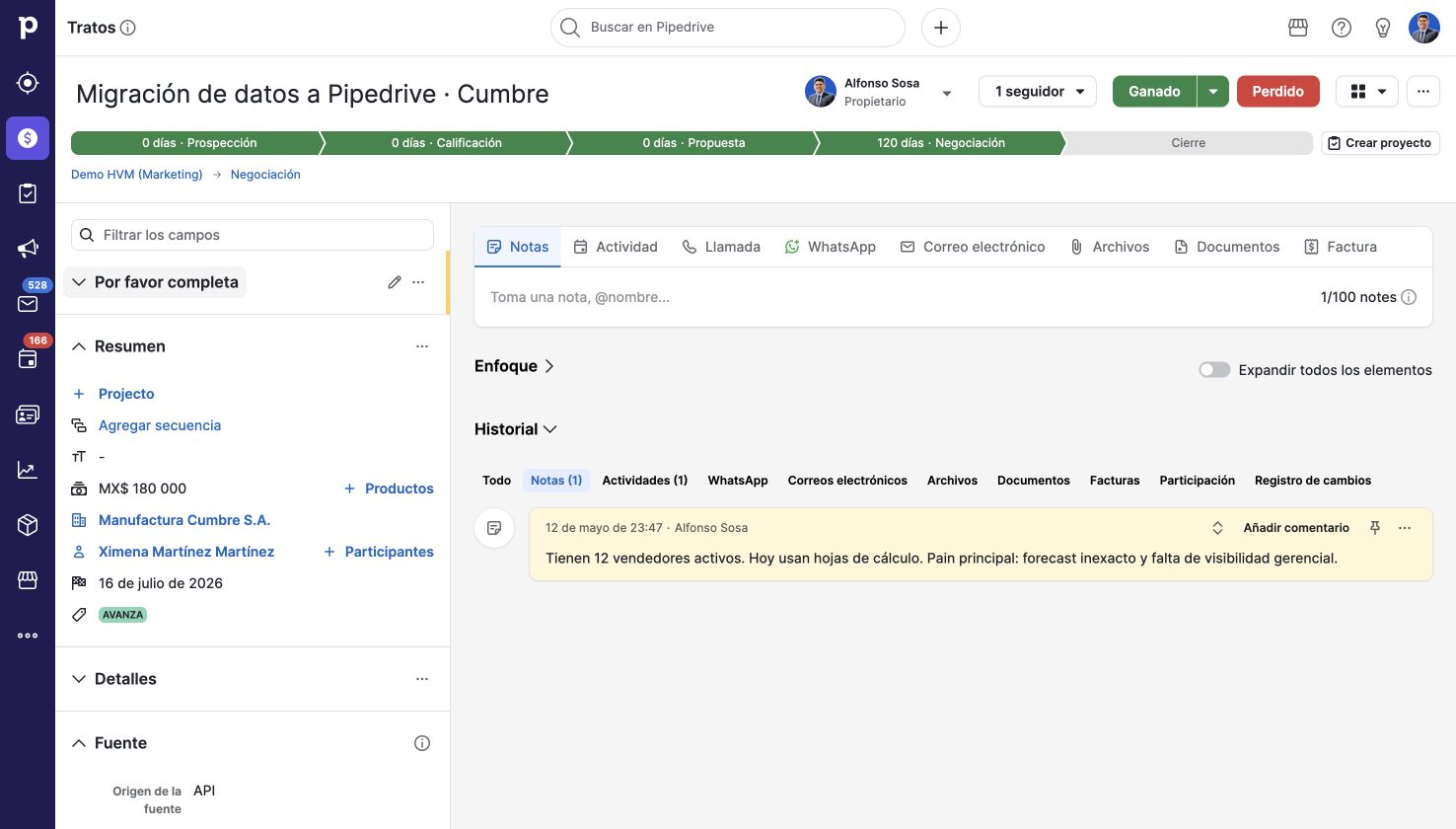Open Contacts card icon in sidebar
Image resolution: width=1456 pixels, height=829 pixels.
pos(28,414)
